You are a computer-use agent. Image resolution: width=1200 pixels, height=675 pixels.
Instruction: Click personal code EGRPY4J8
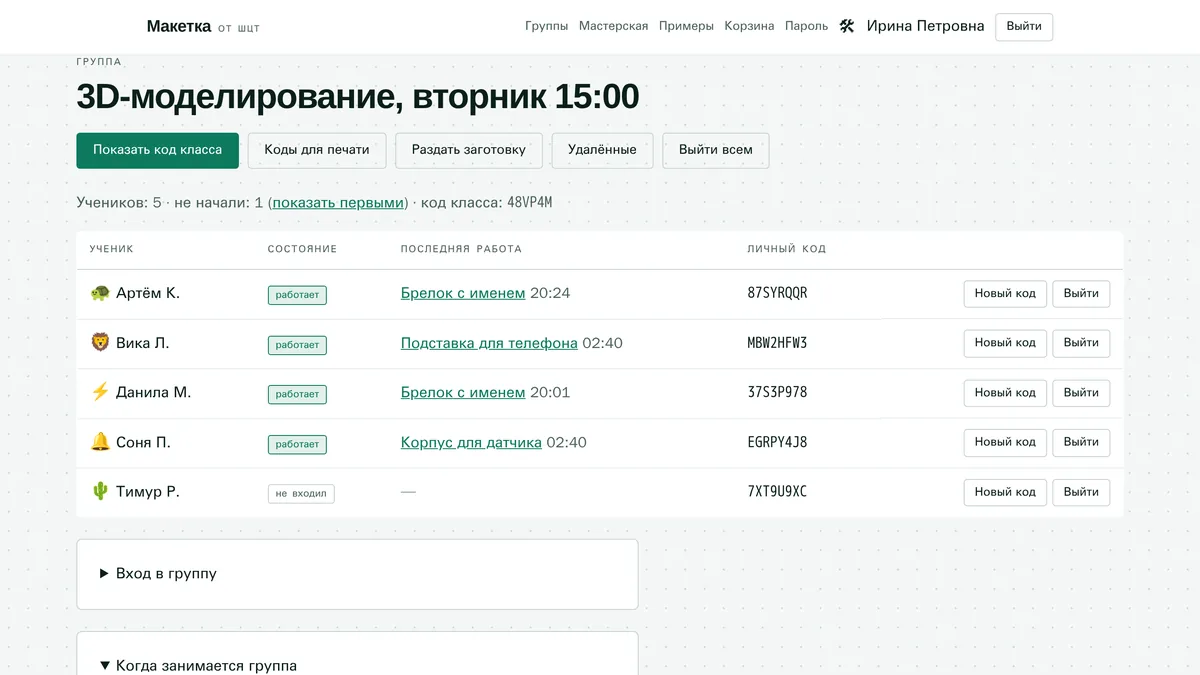click(777, 442)
